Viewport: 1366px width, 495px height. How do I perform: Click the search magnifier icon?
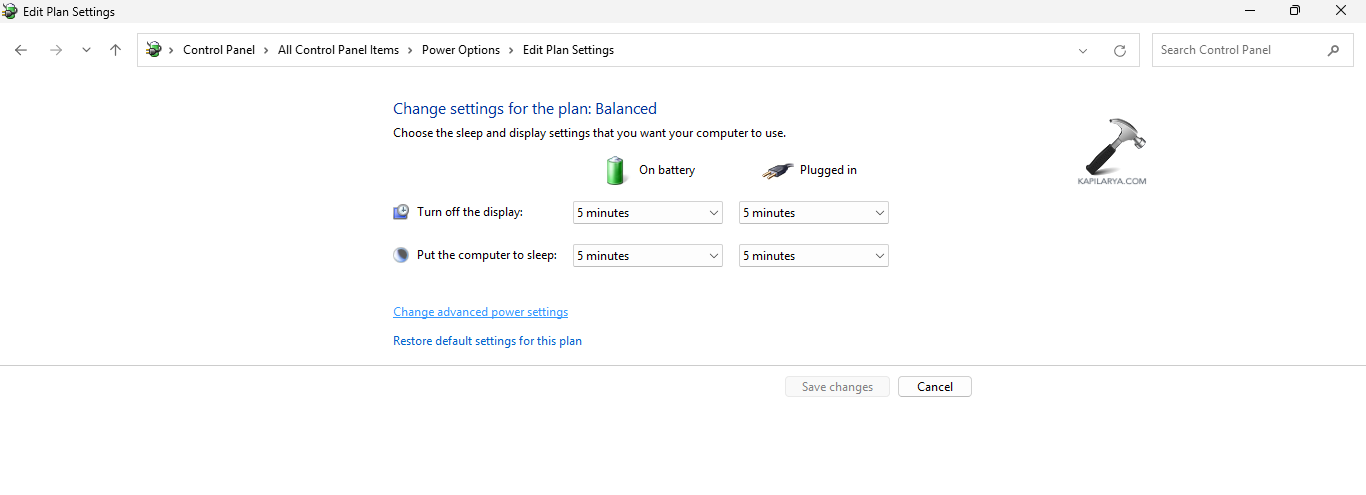pyautogui.click(x=1333, y=50)
